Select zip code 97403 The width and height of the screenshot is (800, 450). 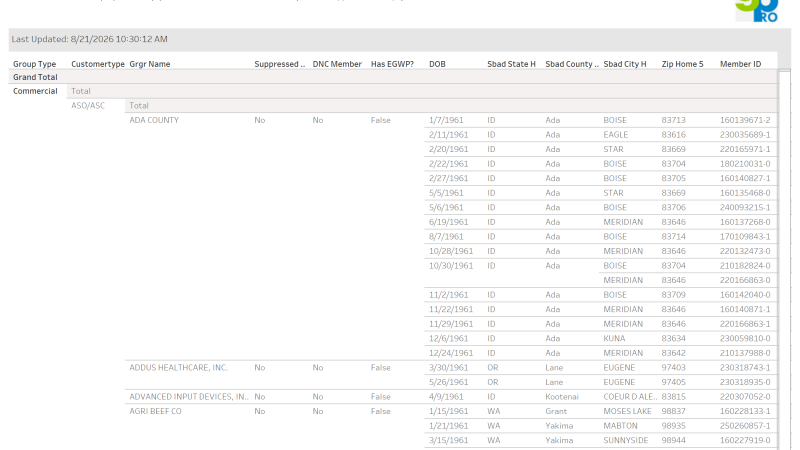(673, 367)
